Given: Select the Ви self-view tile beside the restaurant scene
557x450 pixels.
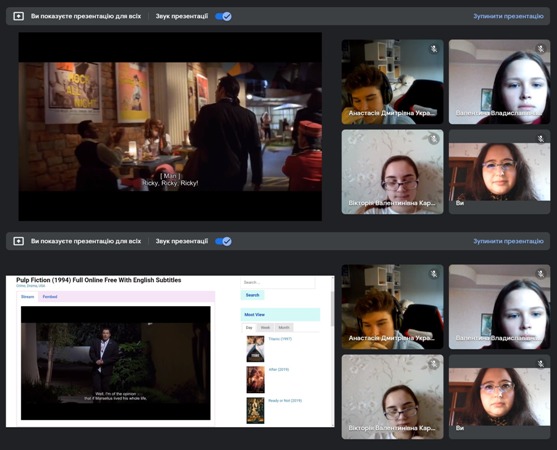Looking at the screenshot, I should click(499, 172).
